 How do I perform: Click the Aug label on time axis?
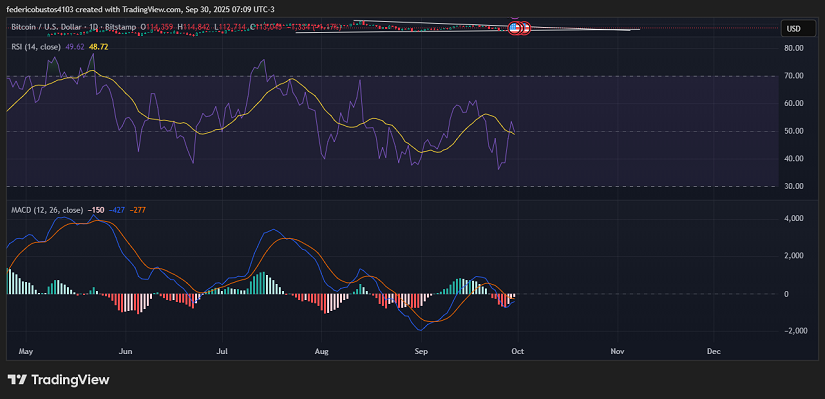tap(321, 351)
